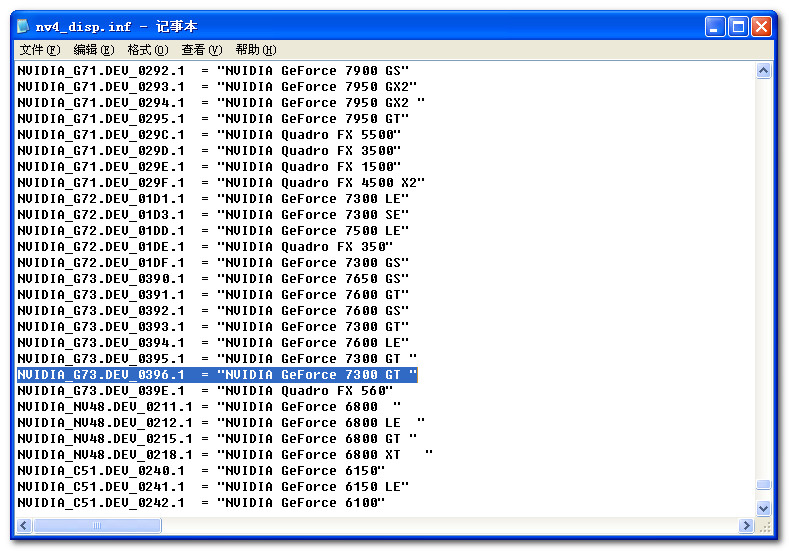The height and width of the screenshot is (551, 789).
Task: Click the line with GeForce 7900 GS
Action: 213,71
